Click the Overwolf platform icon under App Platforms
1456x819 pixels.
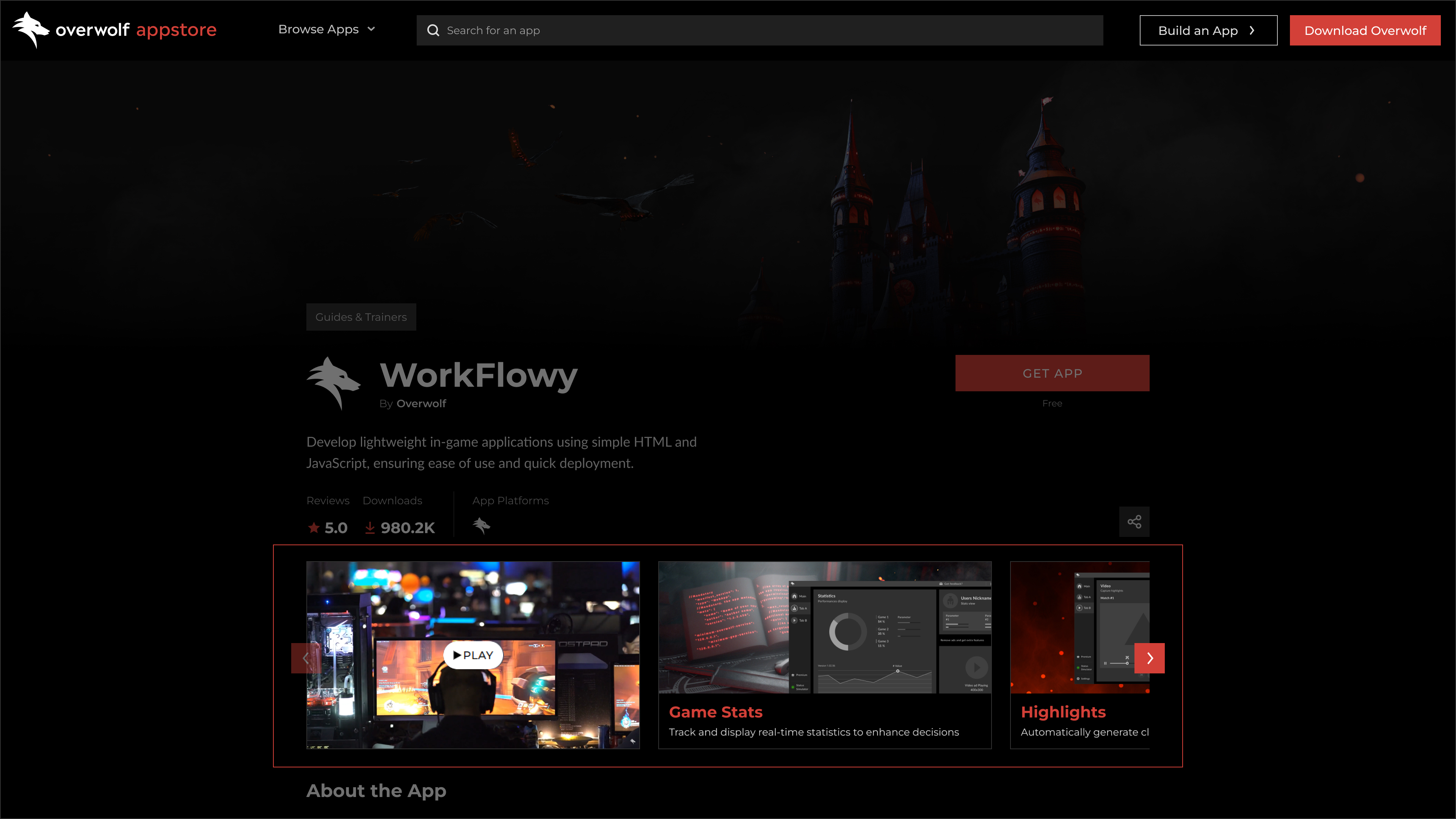(481, 526)
